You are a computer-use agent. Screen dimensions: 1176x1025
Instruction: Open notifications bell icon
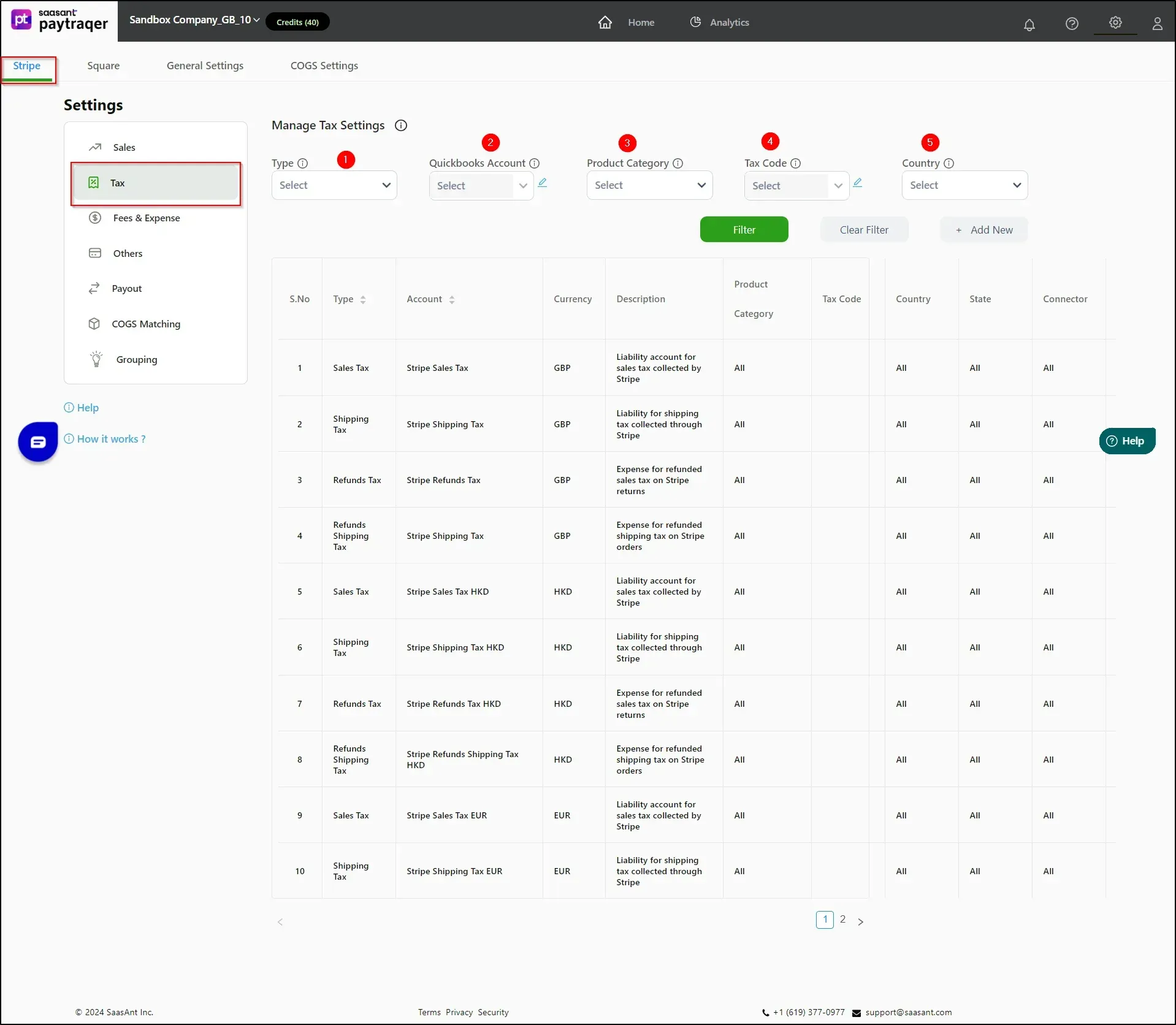[1029, 24]
